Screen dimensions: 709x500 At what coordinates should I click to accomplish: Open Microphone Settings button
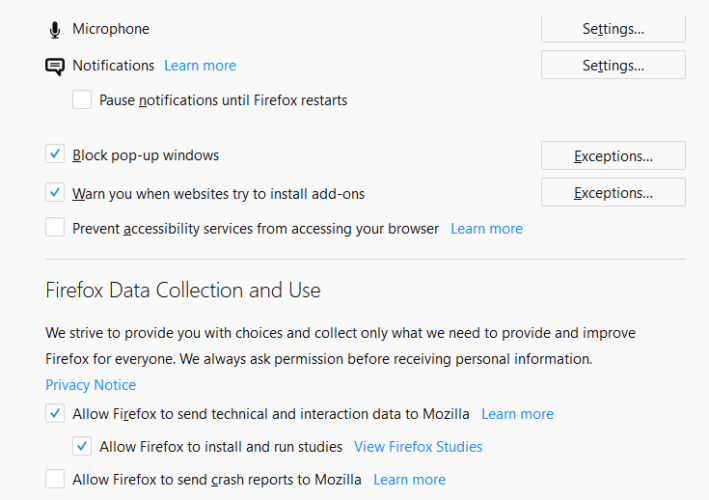613,29
